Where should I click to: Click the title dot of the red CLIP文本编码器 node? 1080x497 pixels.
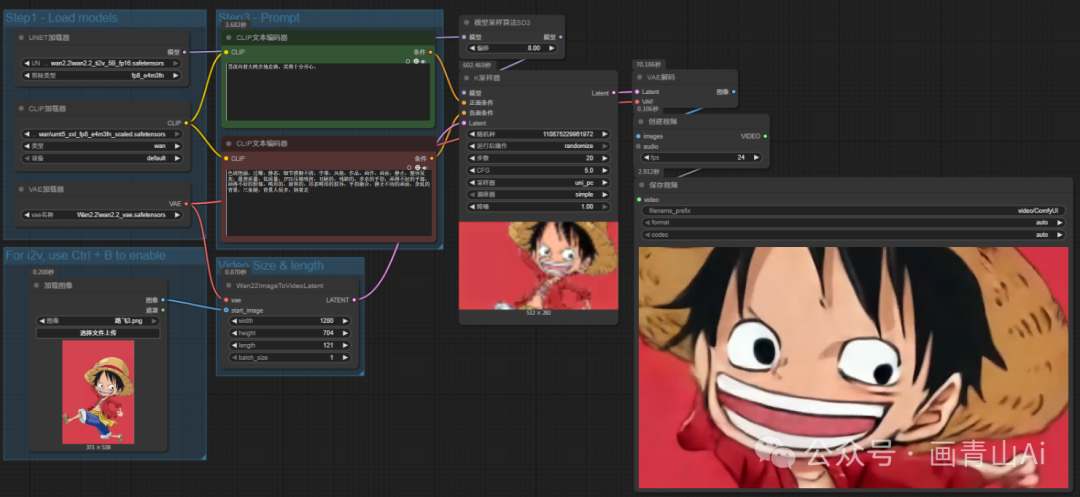pyautogui.click(x=229, y=144)
